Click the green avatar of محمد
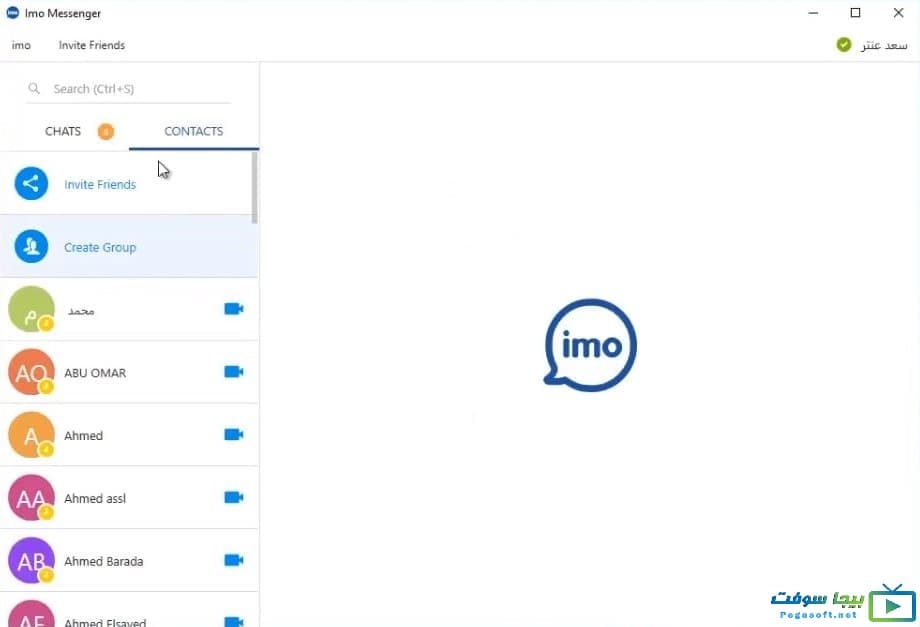This screenshot has width=920, height=627. [31, 309]
